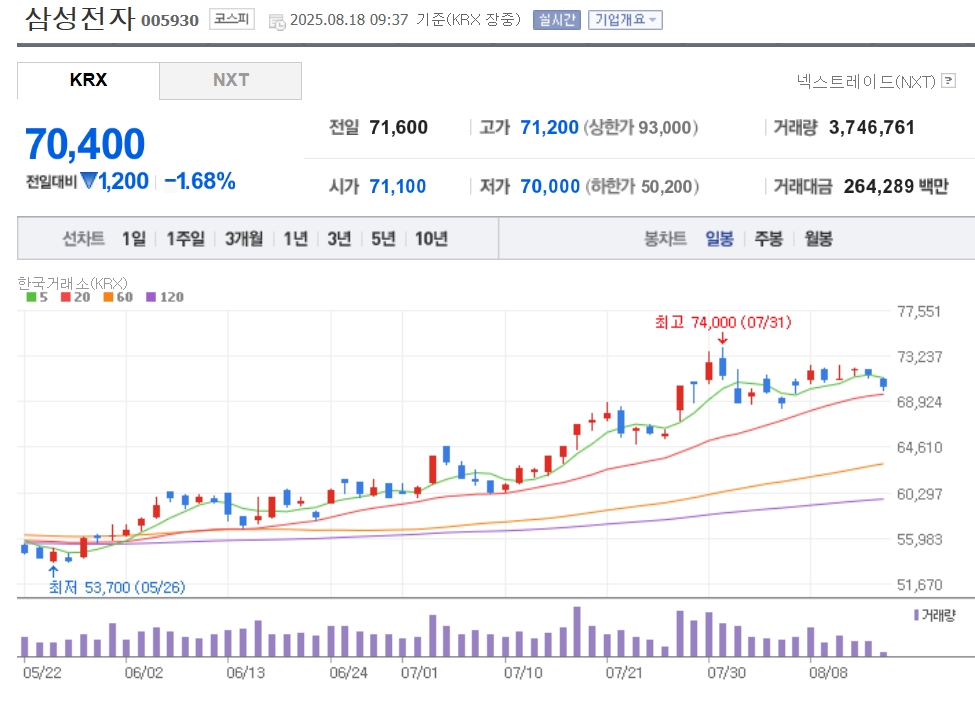
Task: Select the 1주일 line chart period
Action: [x=185, y=239]
